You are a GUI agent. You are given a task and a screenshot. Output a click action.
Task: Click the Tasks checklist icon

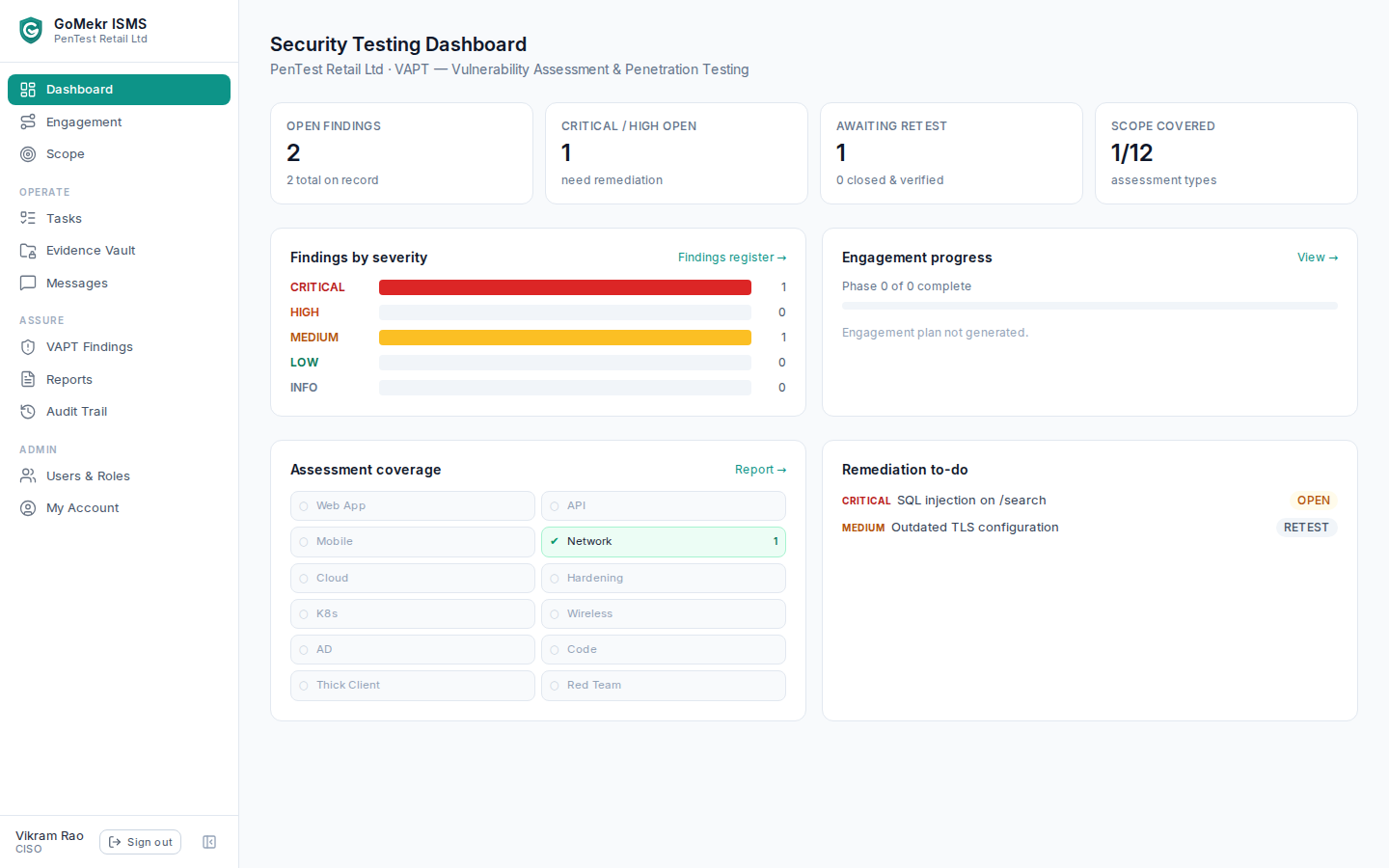click(x=28, y=218)
